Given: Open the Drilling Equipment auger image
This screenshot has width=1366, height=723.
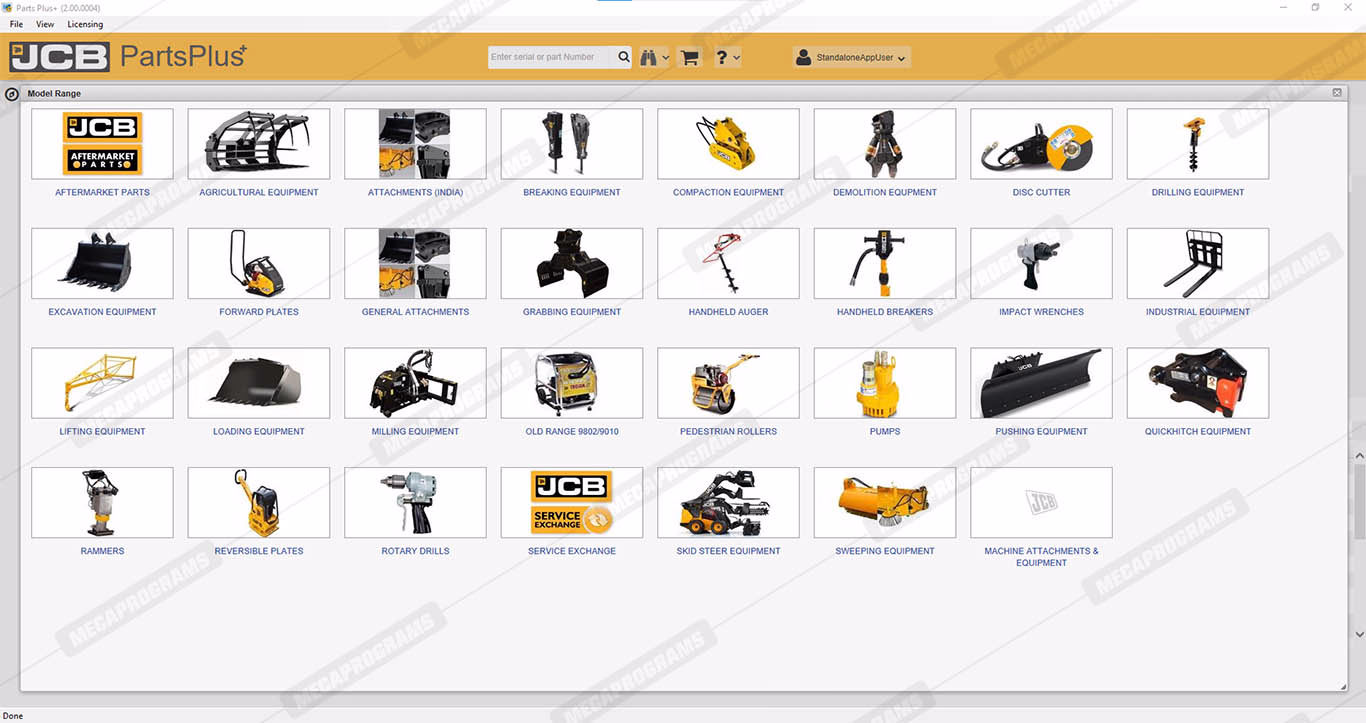Looking at the screenshot, I should tap(1198, 144).
